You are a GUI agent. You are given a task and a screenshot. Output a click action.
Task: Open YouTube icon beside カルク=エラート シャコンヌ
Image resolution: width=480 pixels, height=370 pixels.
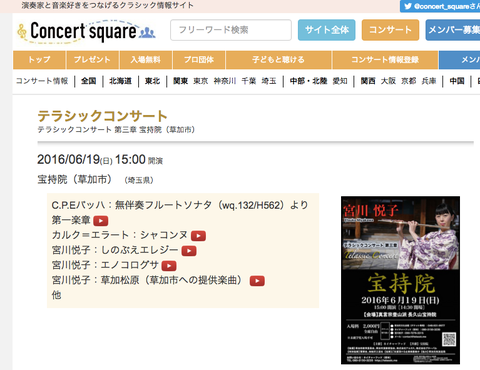coord(198,236)
